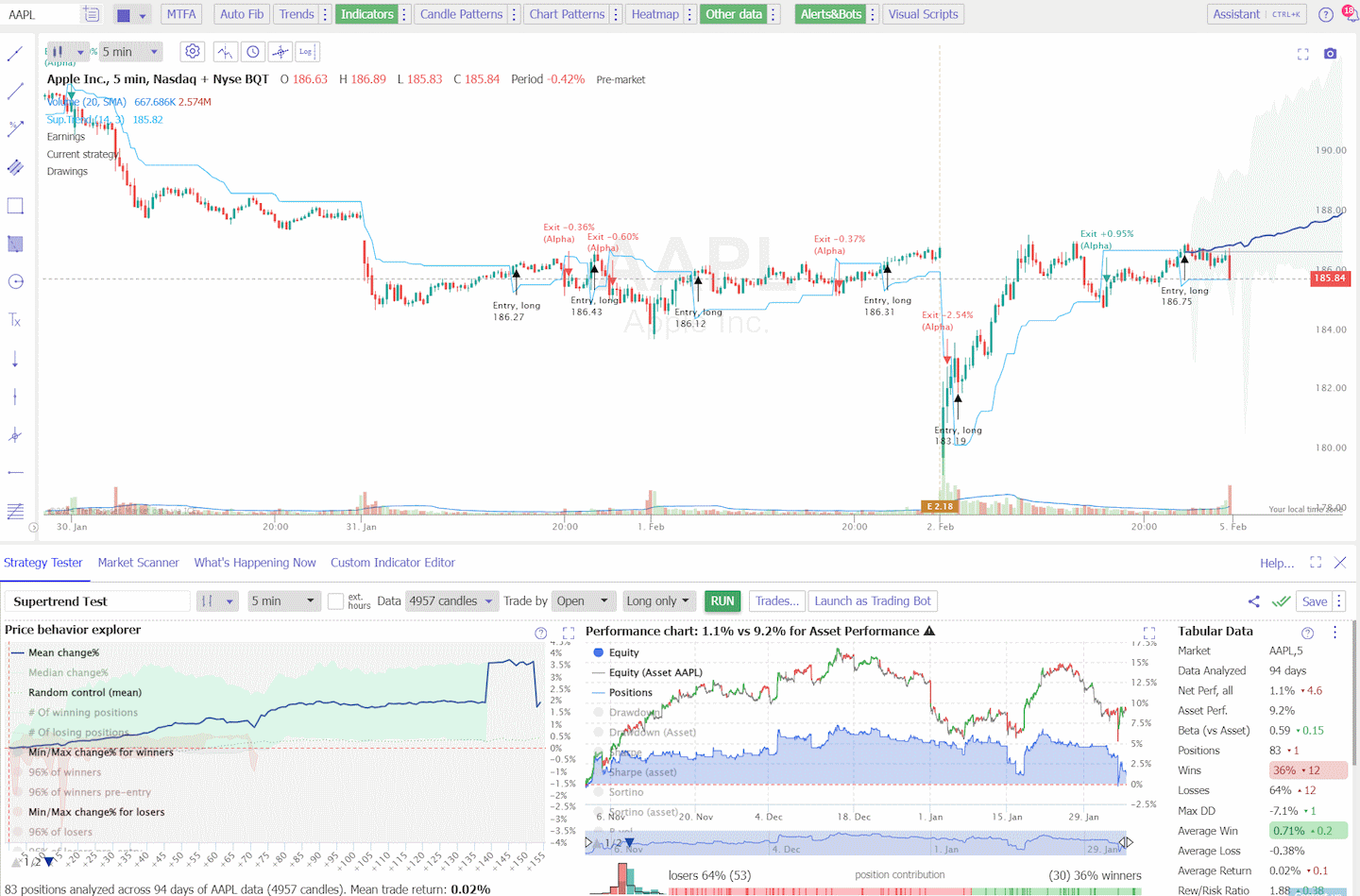1360x896 pixels.
Task: Open the share icon next to Save
Action: point(1253,600)
